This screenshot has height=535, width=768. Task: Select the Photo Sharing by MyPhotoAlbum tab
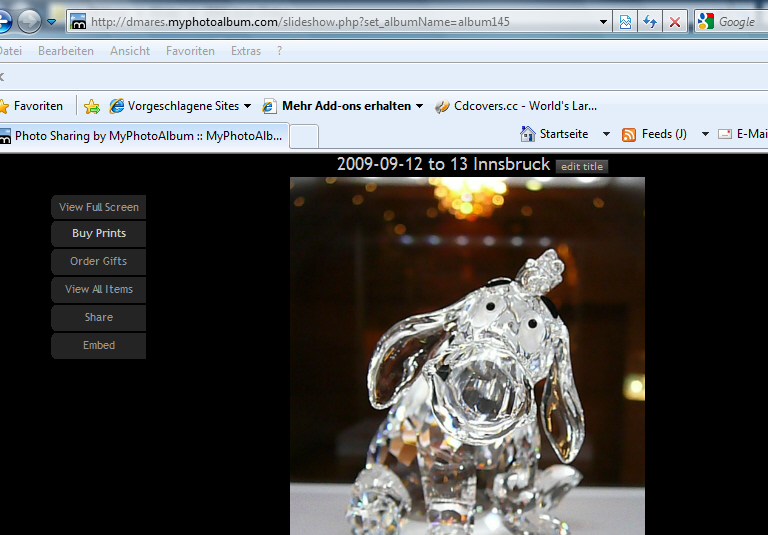(x=145, y=136)
